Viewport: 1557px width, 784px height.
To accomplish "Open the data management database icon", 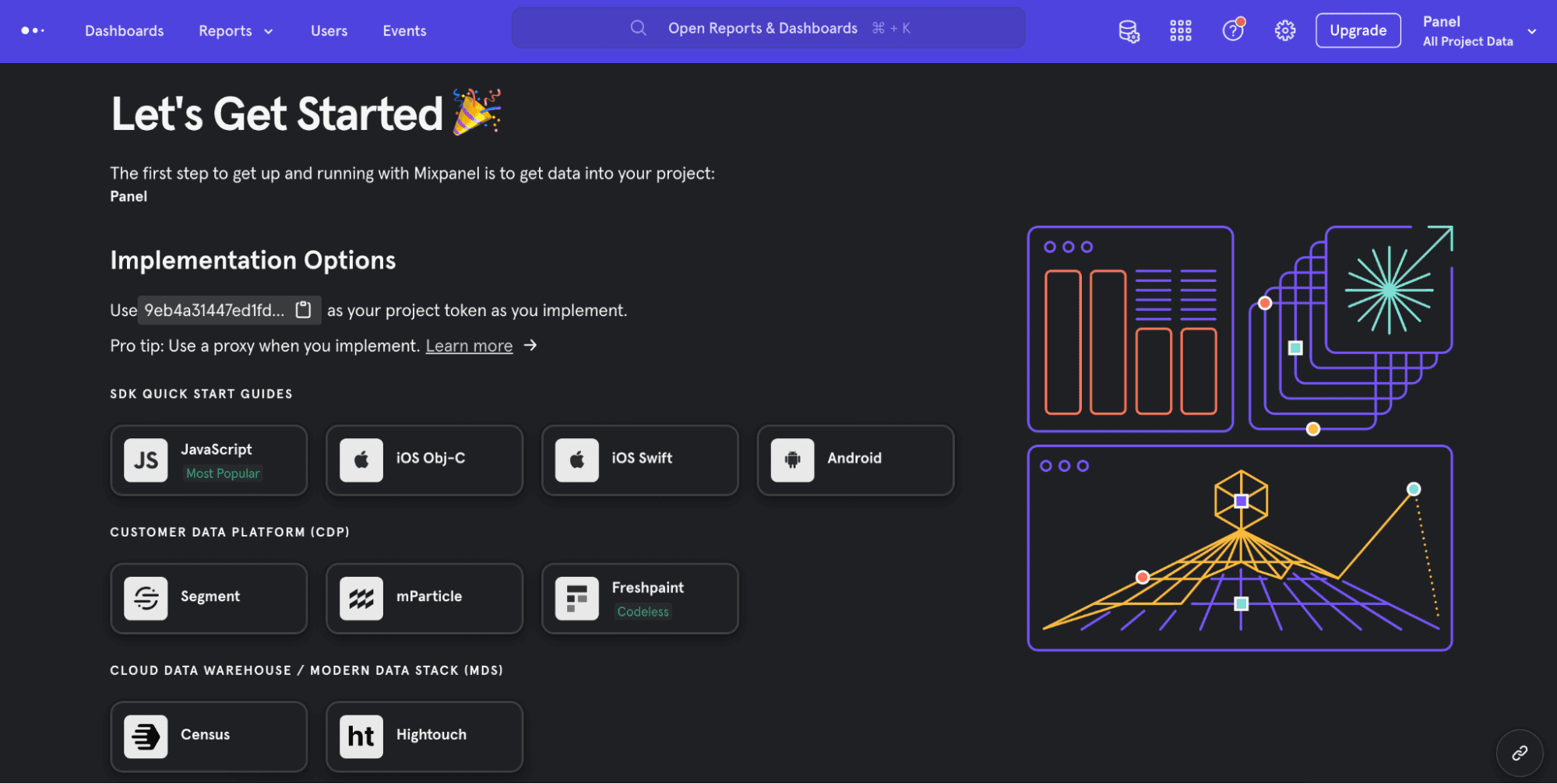I will click(1129, 31).
